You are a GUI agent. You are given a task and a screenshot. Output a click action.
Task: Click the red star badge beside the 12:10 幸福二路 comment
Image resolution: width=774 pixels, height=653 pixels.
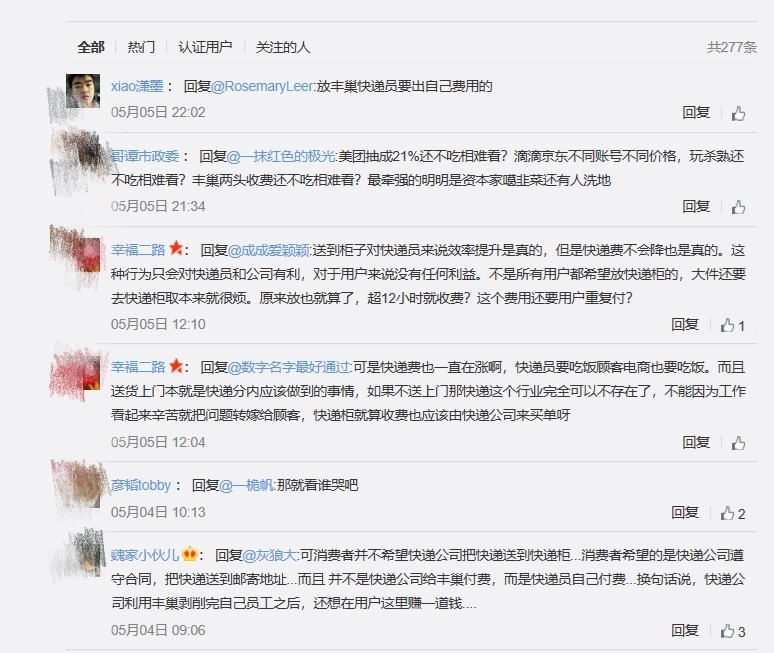pos(176,248)
